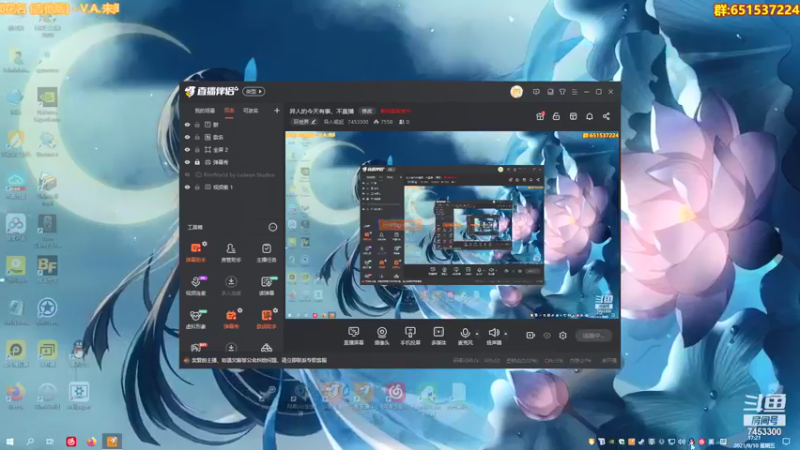
Task: Open the Firefox desktop shortcut
Action: [16, 396]
